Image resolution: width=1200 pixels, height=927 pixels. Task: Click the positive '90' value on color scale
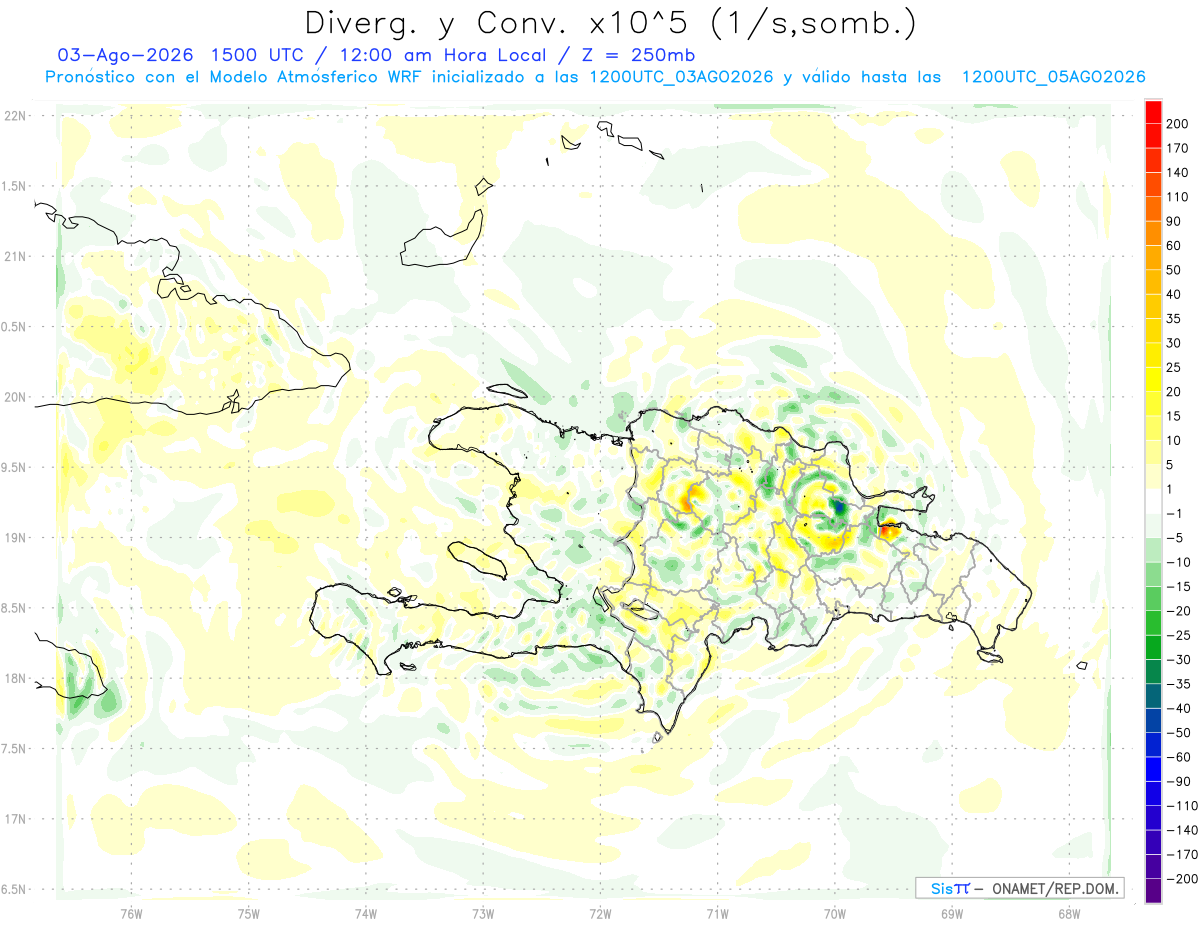tap(1174, 221)
